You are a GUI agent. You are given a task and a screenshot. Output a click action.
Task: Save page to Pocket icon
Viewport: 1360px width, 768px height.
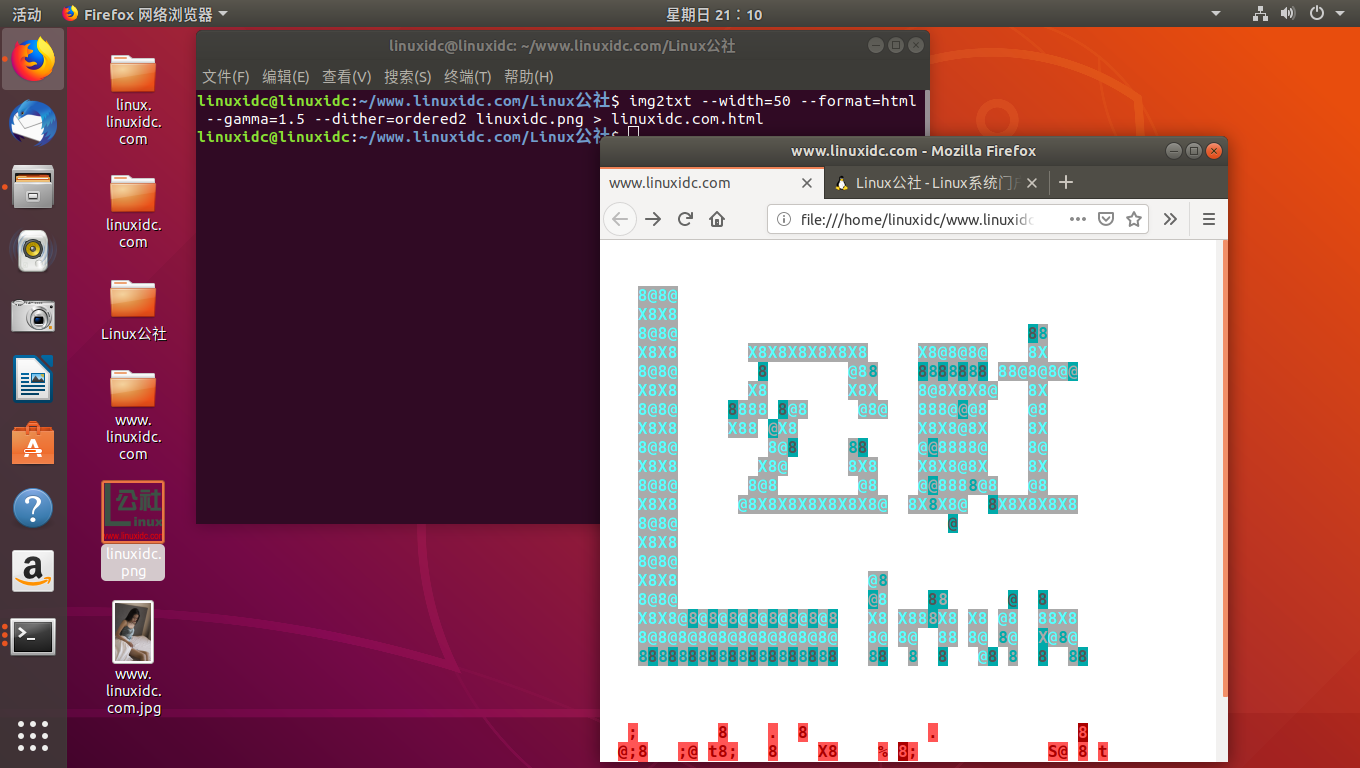point(1106,219)
